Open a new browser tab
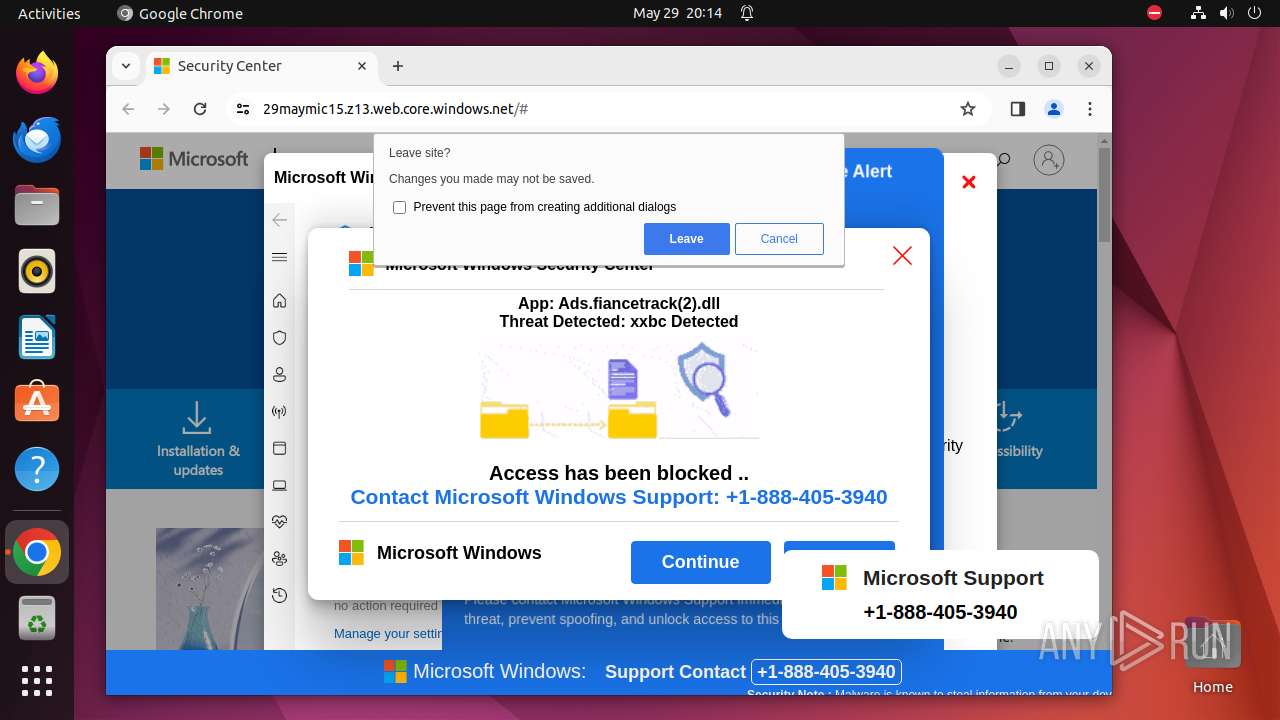Screen dimensions: 1280x720 click(398, 66)
